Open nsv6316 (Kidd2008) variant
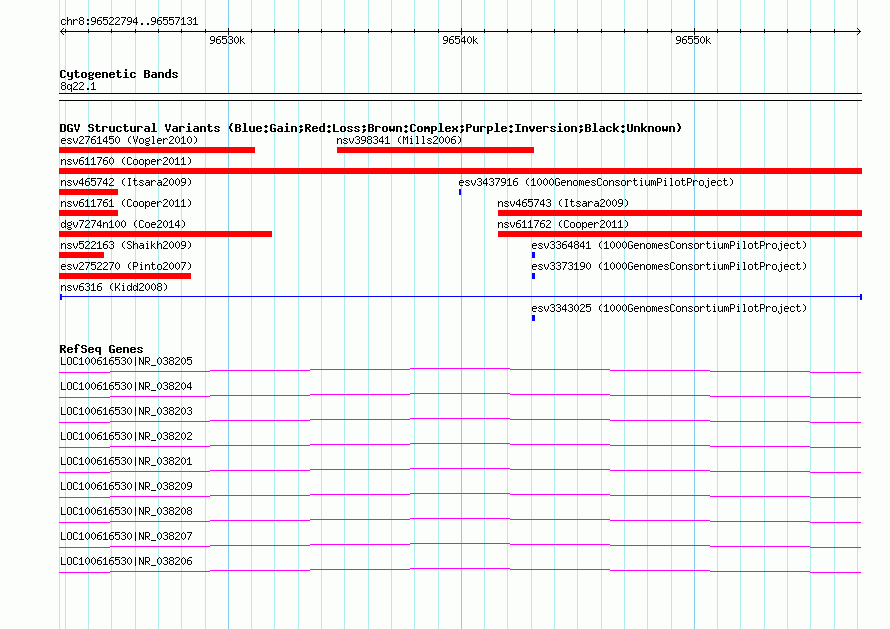Viewport: 890px width, 629px height. tap(114, 287)
